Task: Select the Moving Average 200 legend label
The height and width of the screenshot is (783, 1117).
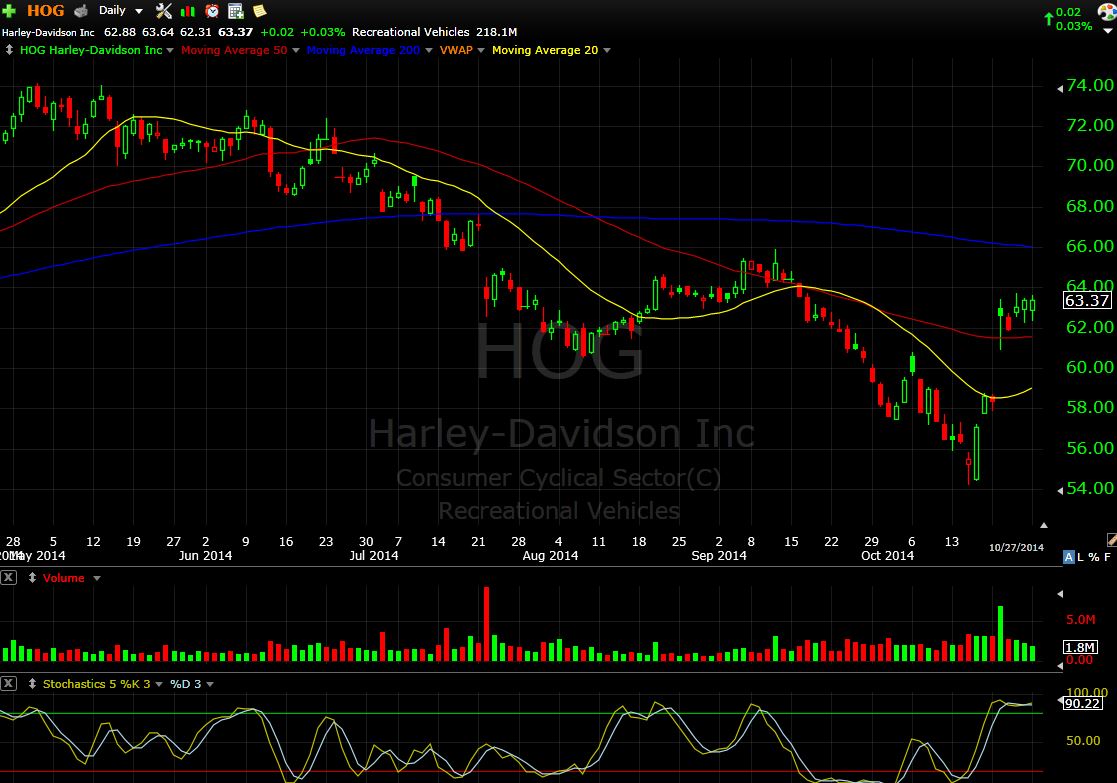Action: (x=363, y=50)
